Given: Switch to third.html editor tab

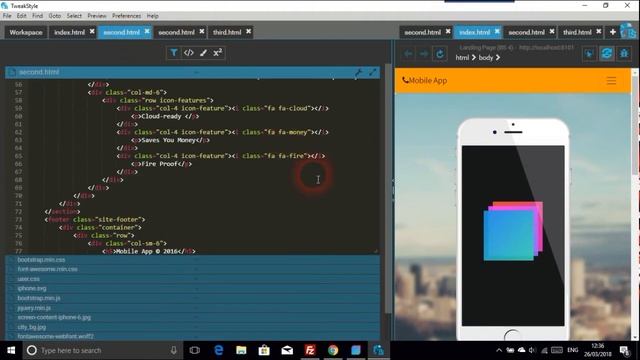Looking at the screenshot, I should (227, 32).
